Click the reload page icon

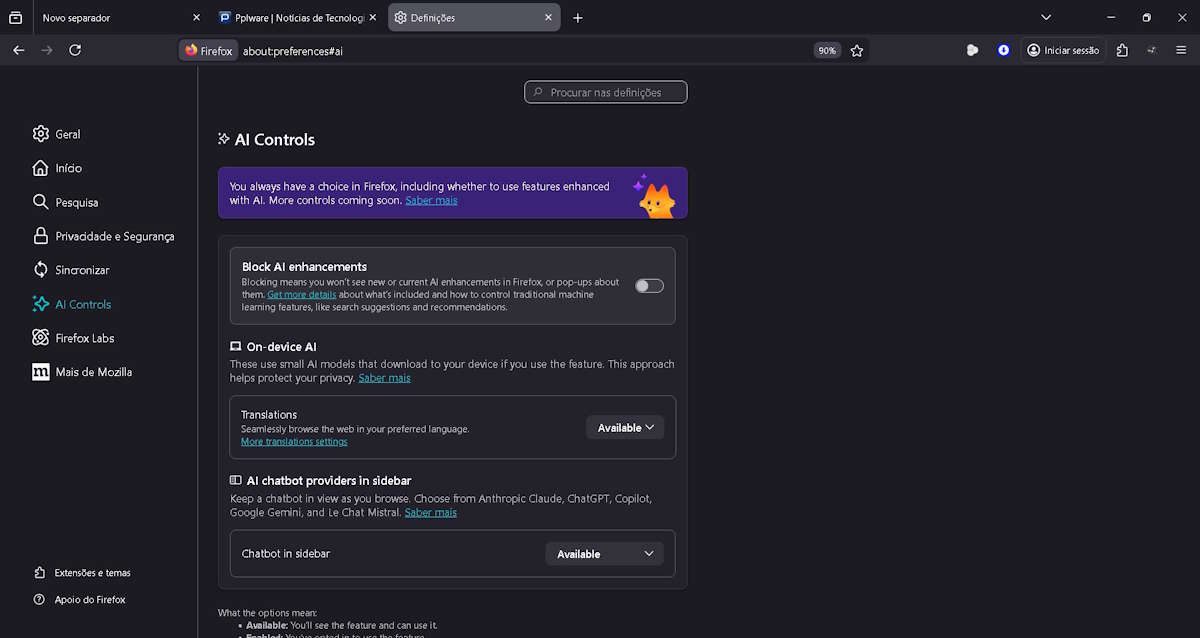[x=75, y=50]
